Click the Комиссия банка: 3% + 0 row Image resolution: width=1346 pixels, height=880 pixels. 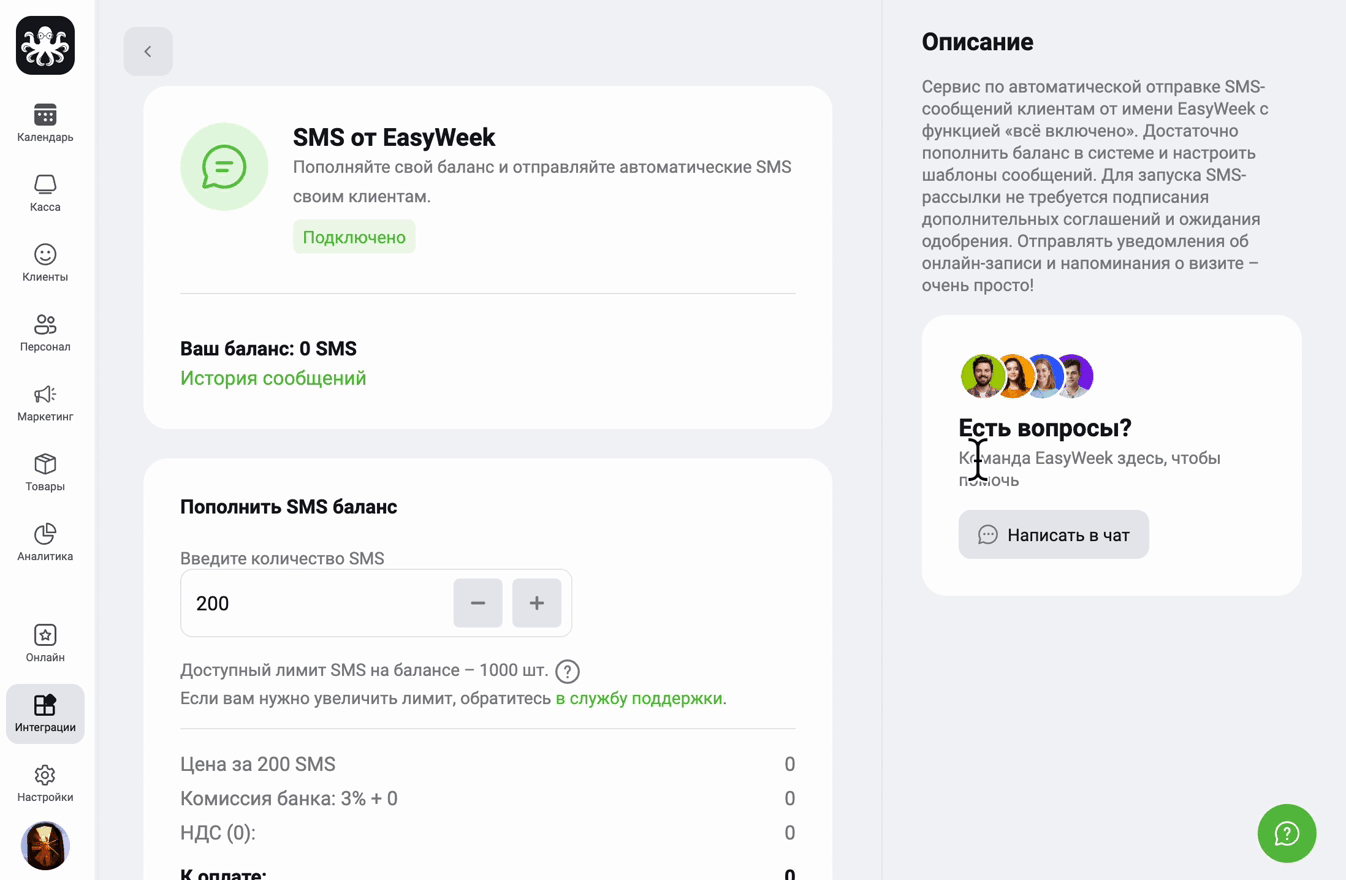click(x=488, y=799)
